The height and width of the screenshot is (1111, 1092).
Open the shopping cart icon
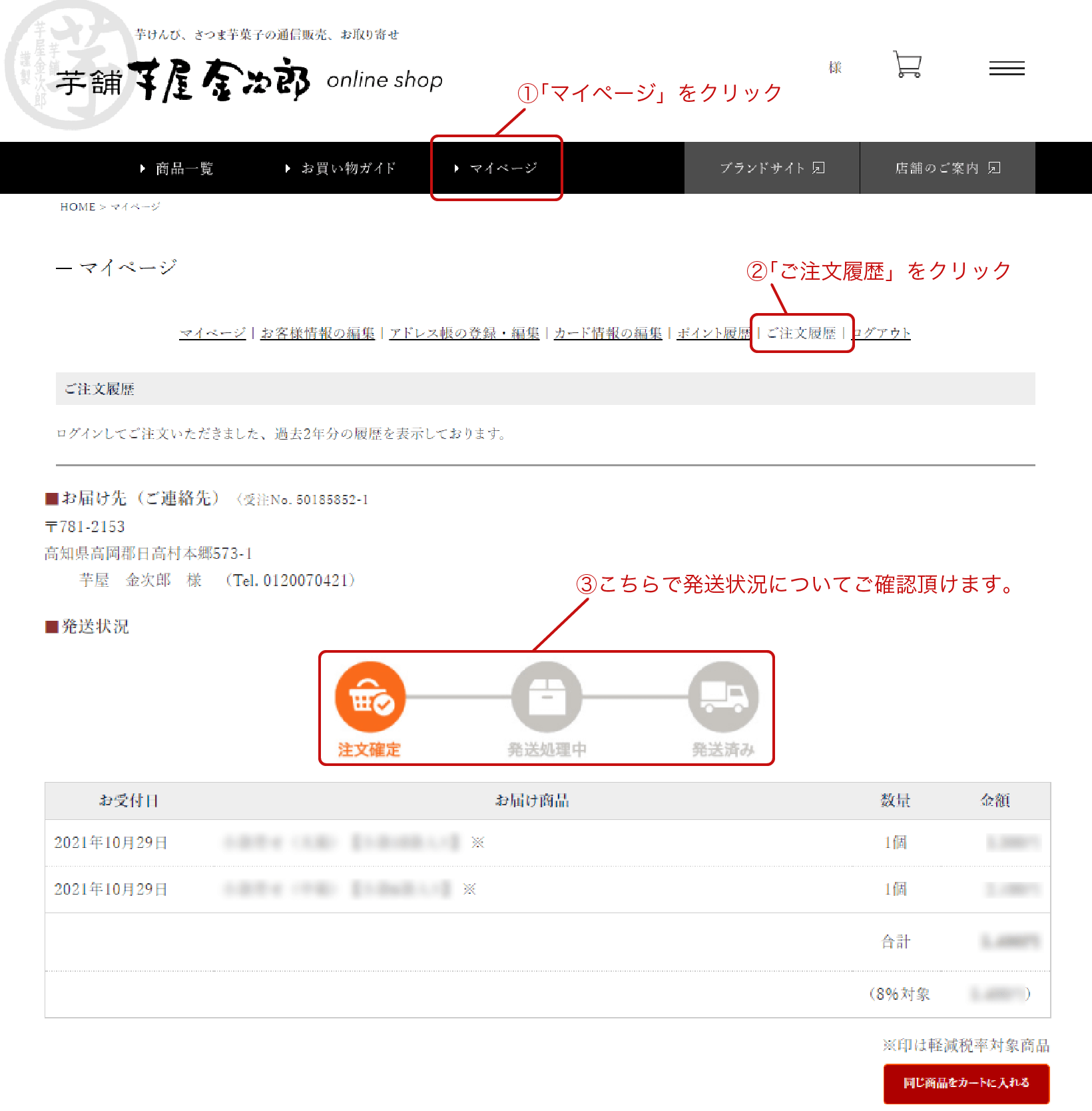907,65
